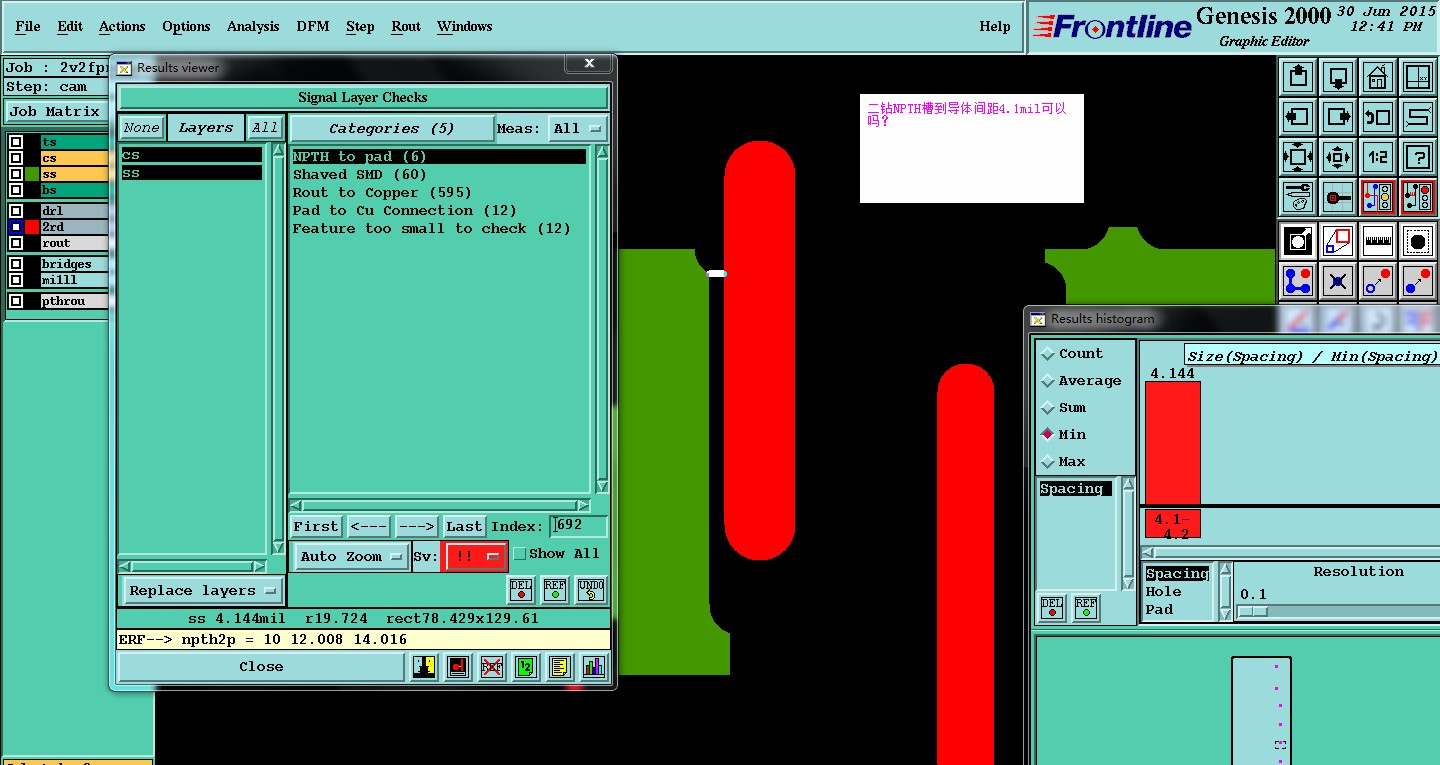Viewport: 1440px width, 765px height.
Task: Open the DFM menu
Action: tap(313, 27)
